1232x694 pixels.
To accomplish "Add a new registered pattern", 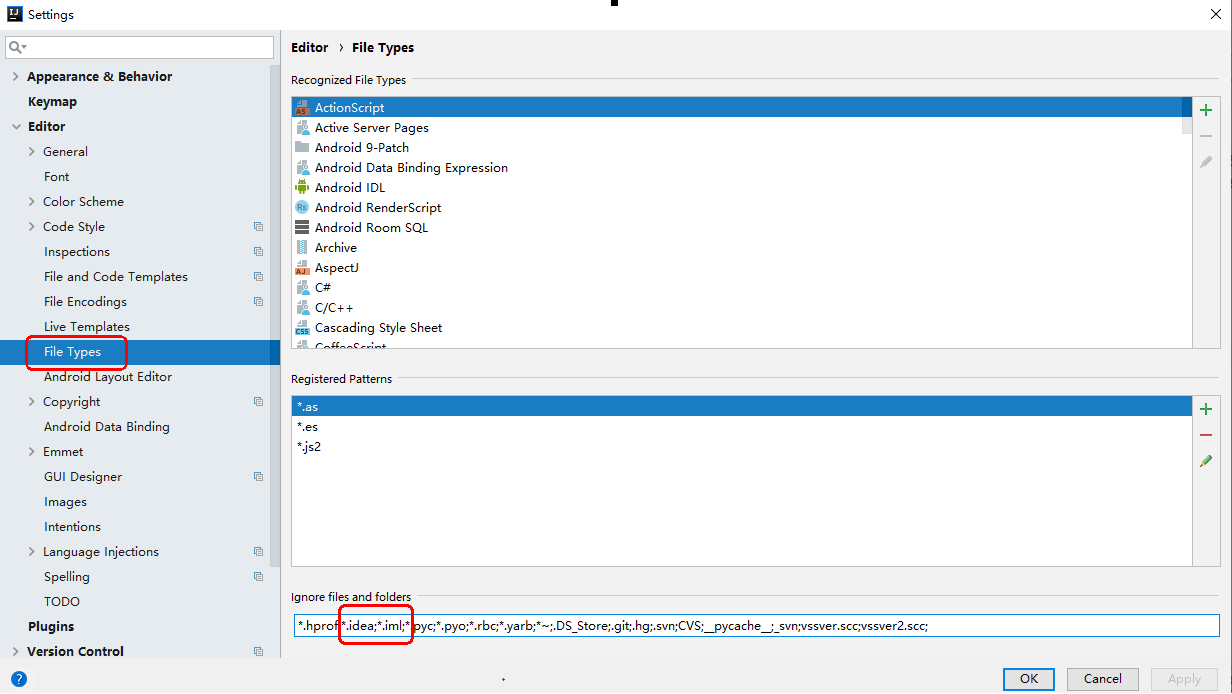I will (x=1206, y=409).
